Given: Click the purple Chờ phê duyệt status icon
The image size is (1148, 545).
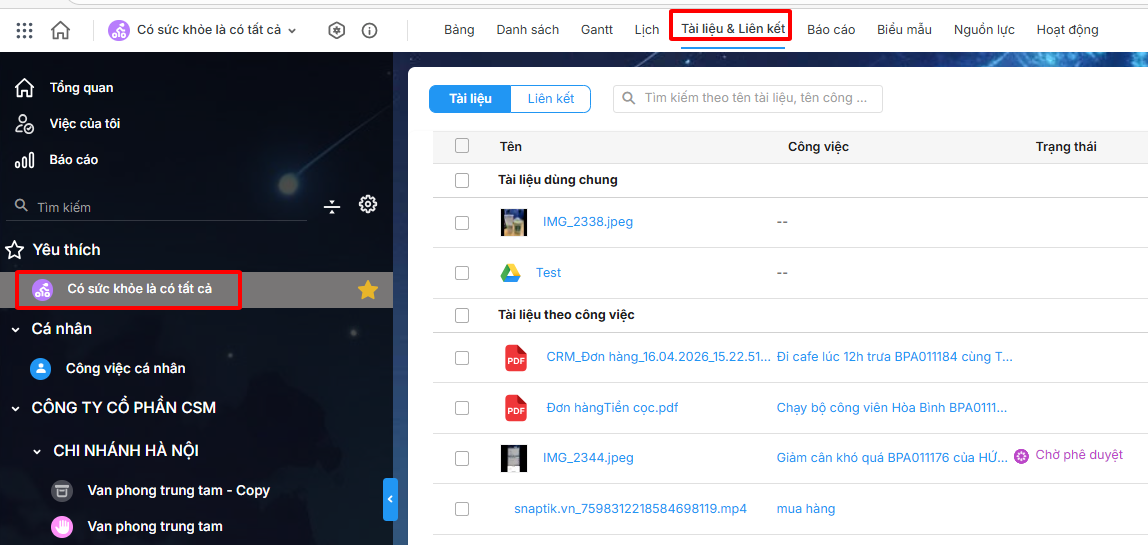Looking at the screenshot, I should click(x=1021, y=456).
